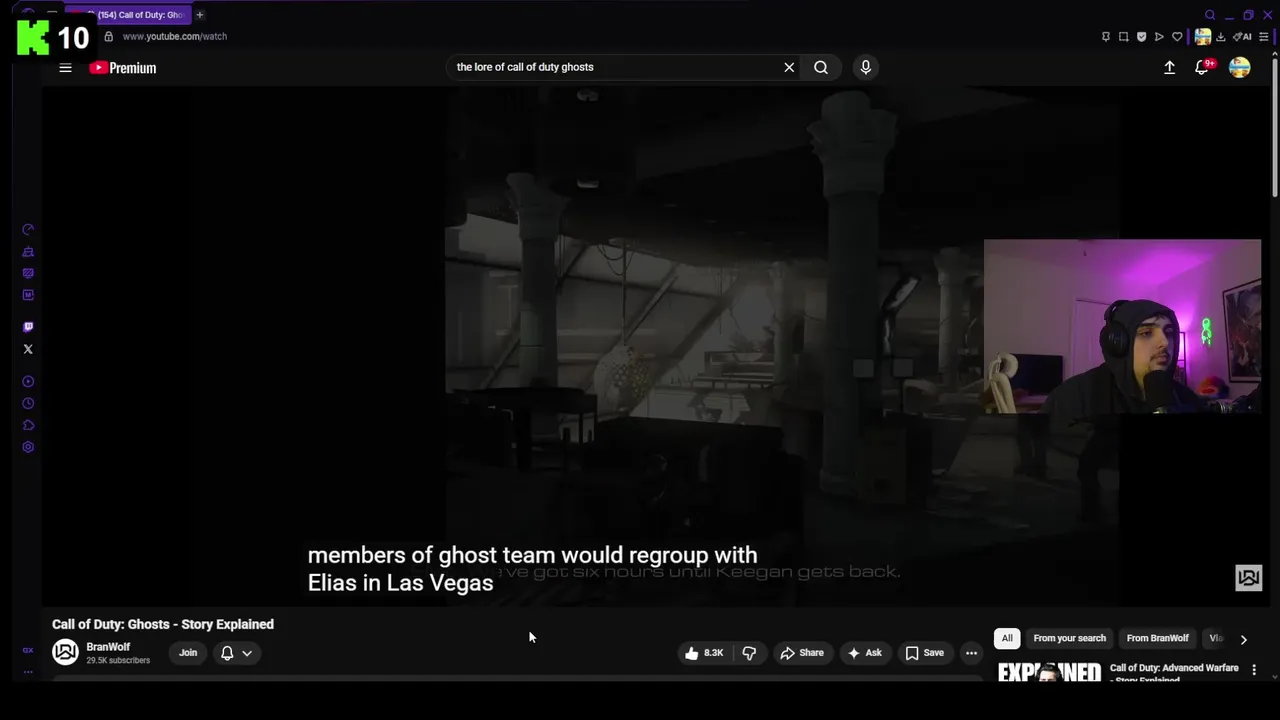Image resolution: width=1280 pixels, height=720 pixels.
Task: Open the extensions icon in sidebar
Action: pos(28,425)
